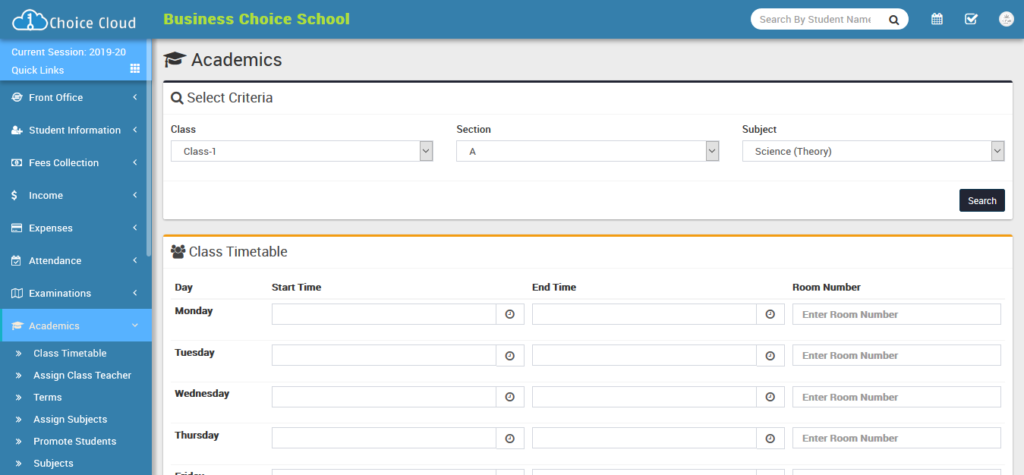Image resolution: width=1024 pixels, height=475 pixels.
Task: Click the Expenses card icon
Action: click(17, 228)
